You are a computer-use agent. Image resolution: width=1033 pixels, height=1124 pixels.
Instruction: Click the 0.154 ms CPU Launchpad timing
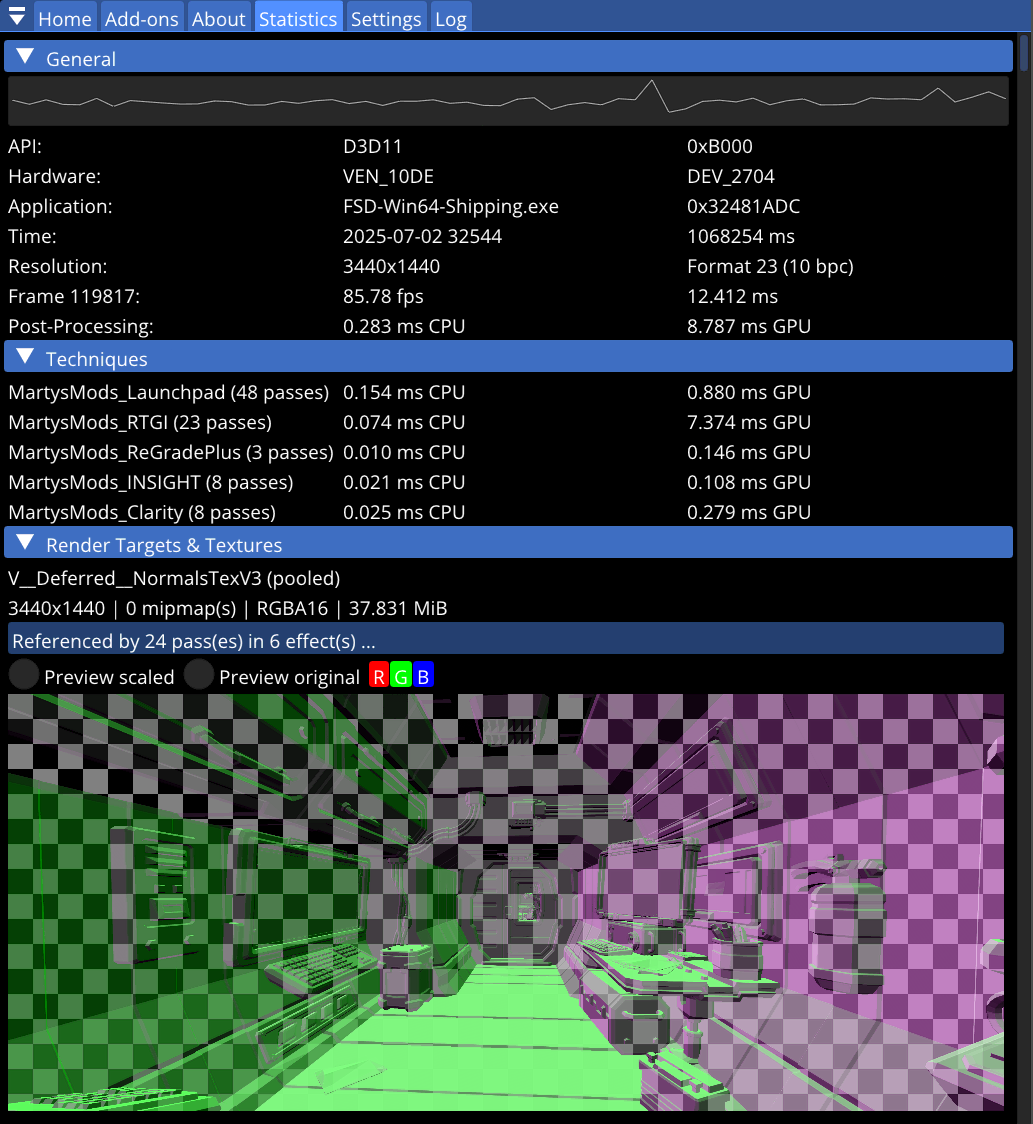pos(404,392)
